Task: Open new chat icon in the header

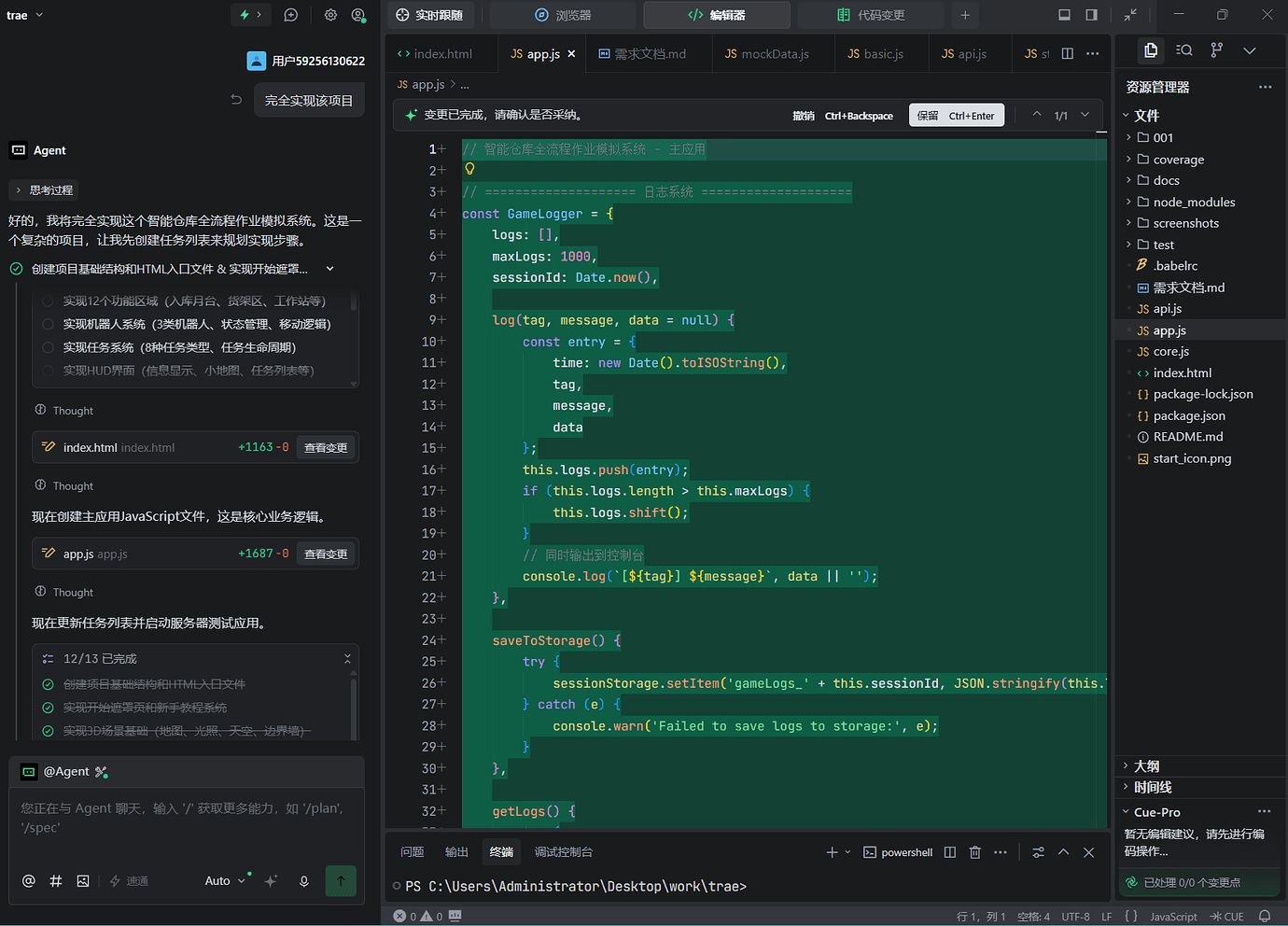Action: [x=291, y=15]
